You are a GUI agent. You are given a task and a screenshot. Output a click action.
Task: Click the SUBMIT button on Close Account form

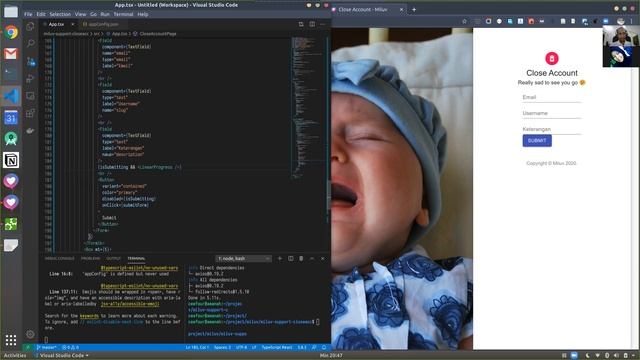pyautogui.click(x=537, y=141)
